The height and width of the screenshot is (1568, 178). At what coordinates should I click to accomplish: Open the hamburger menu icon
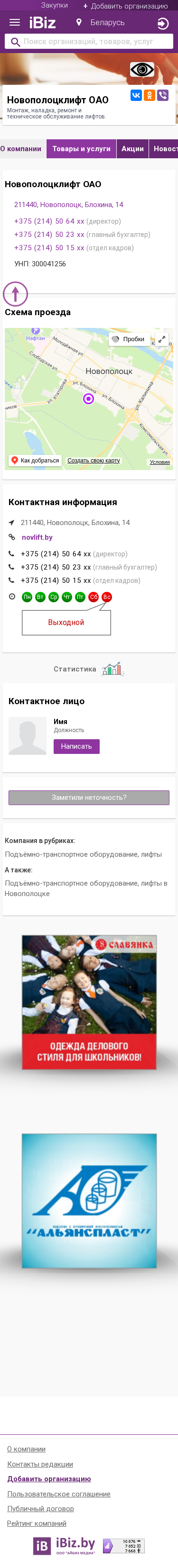click(x=15, y=23)
